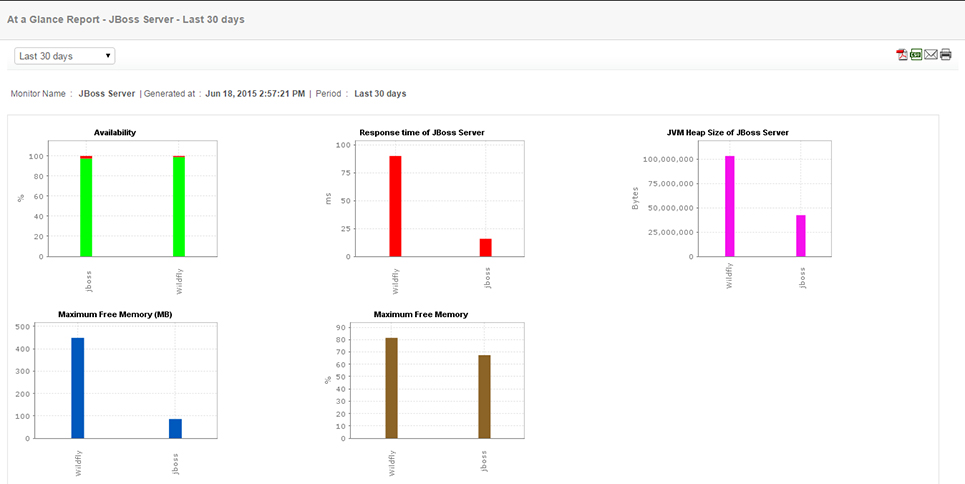
Task: Click the 100,000,000 axis value in JVM Heap chart
Action: point(668,159)
